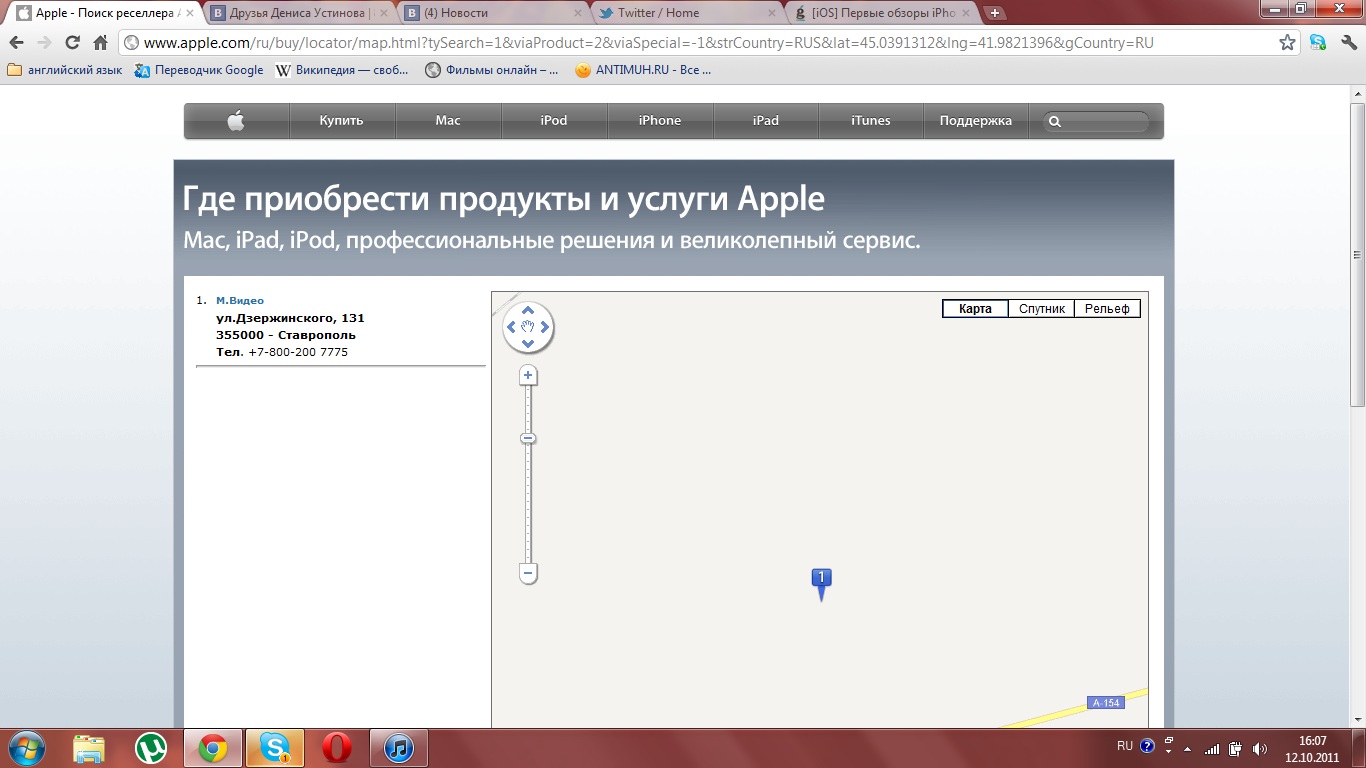
Task: Open the Поддержка support section
Action: pos(976,121)
